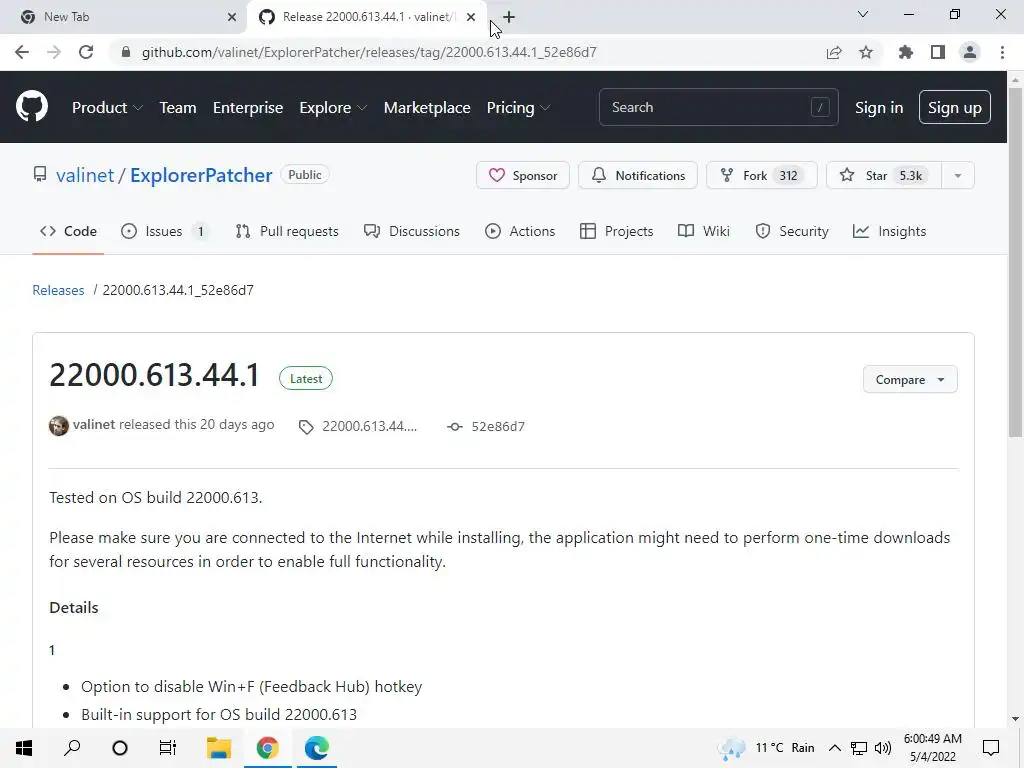This screenshot has height=768, width=1024.
Task: Open the ExplorerPatcher repository link
Action: tap(201, 175)
